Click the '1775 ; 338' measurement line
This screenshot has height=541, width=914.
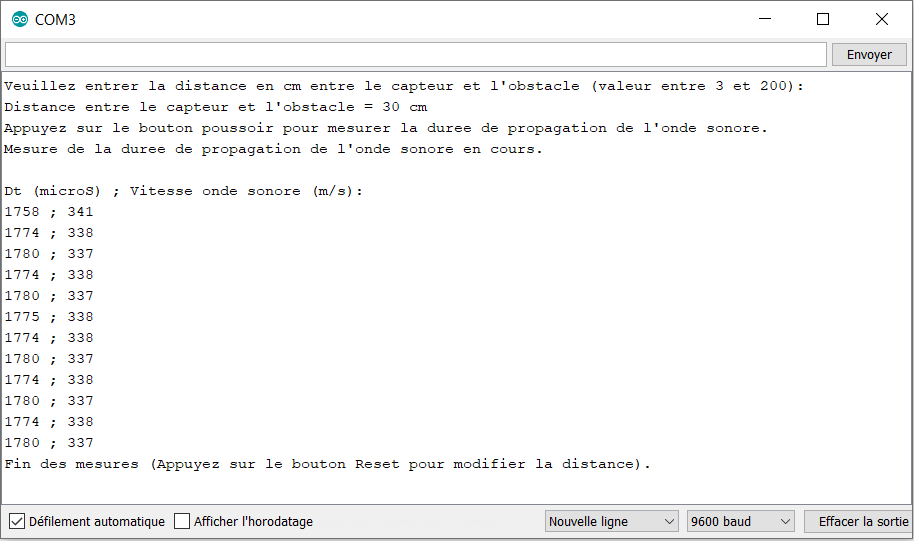49,317
